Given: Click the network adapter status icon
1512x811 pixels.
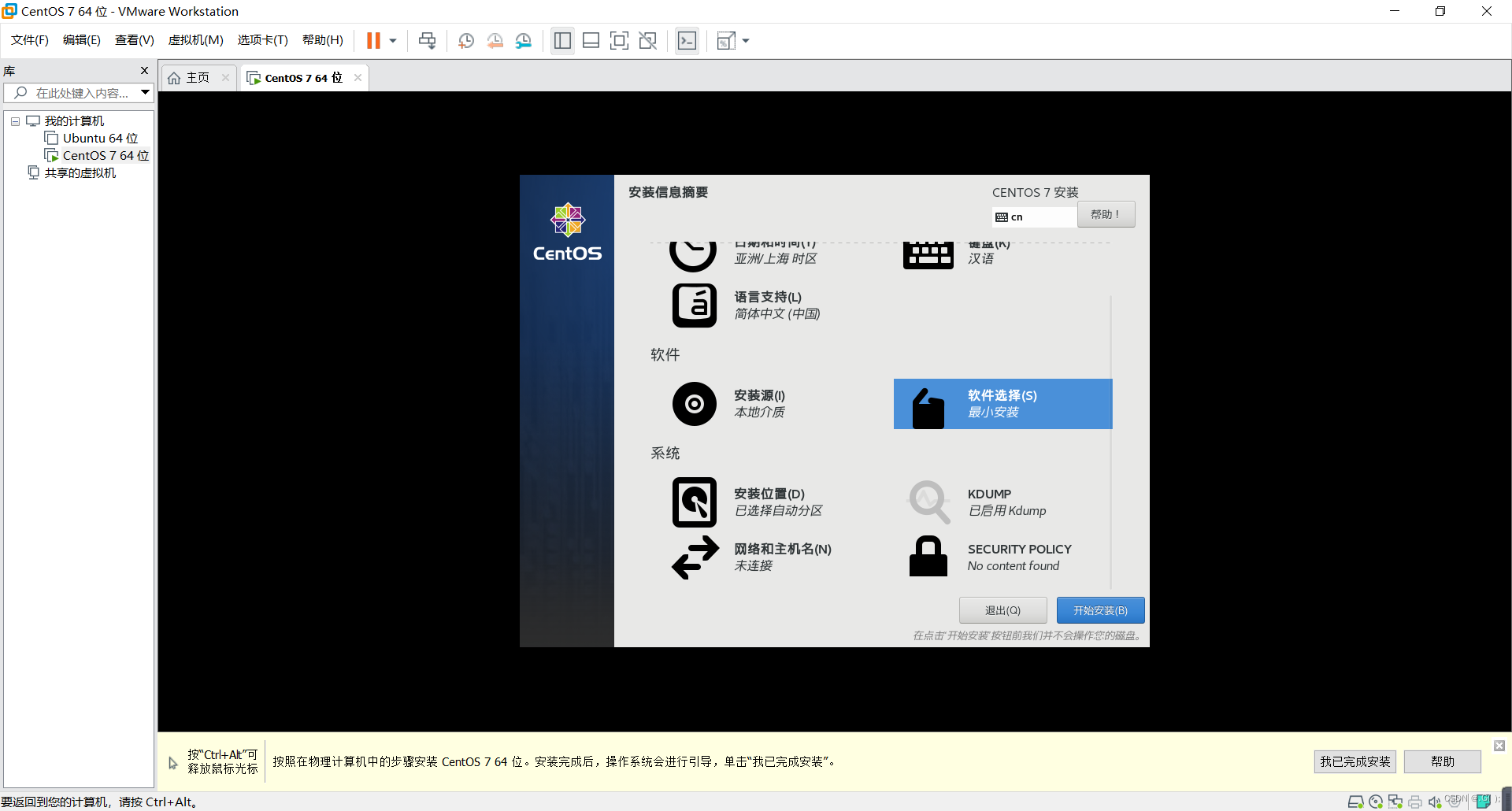Looking at the screenshot, I should point(1395,802).
